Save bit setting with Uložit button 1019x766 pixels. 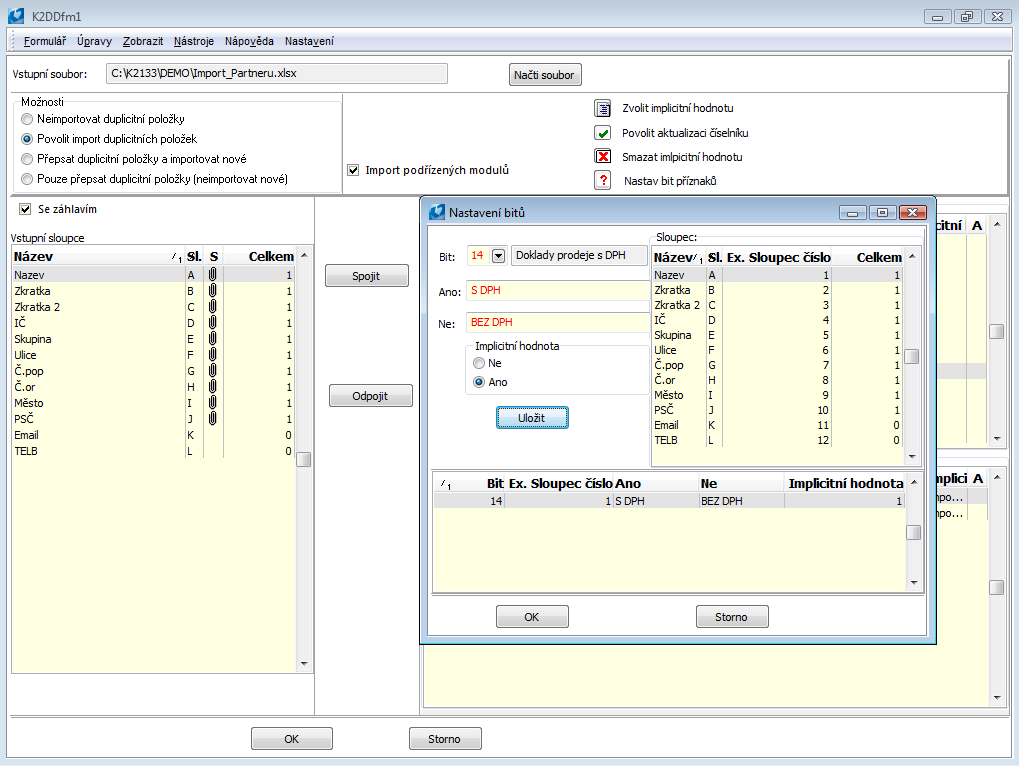532,418
